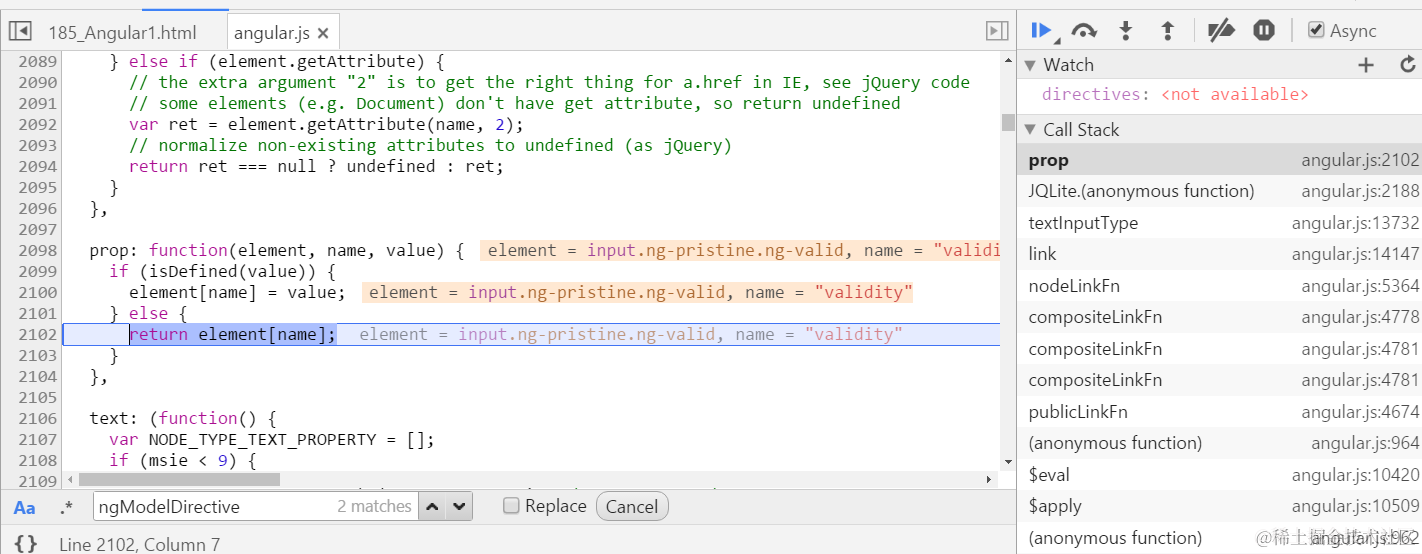Select the $apply stack frame
The width and height of the screenshot is (1422, 554).
point(1219,506)
